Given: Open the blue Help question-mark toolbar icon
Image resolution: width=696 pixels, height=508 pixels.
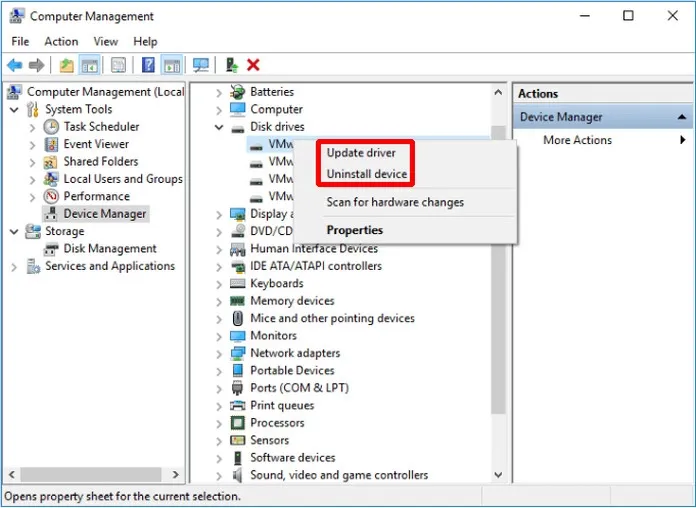Looking at the screenshot, I should click(148, 65).
